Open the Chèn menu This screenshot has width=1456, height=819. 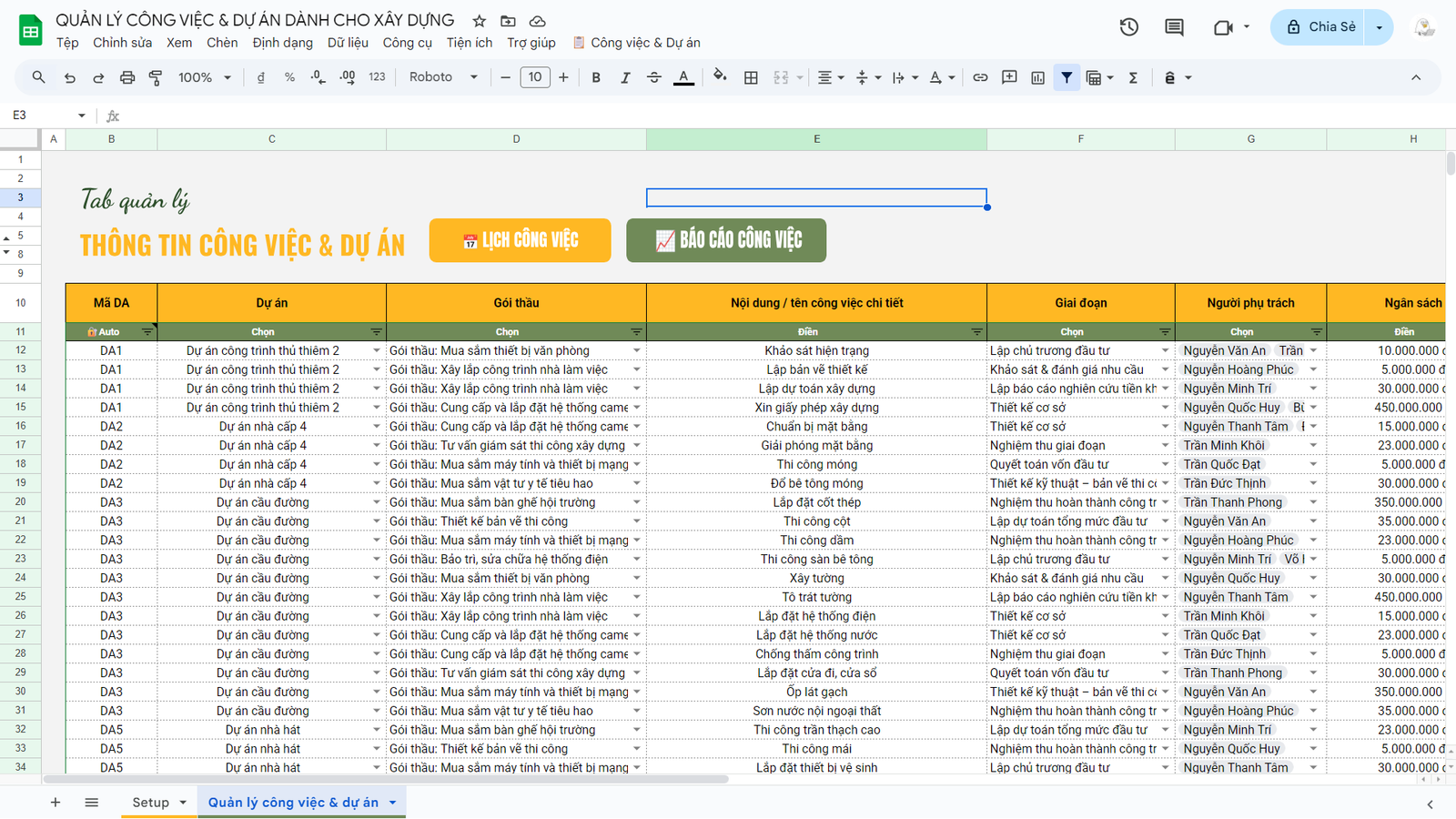[x=222, y=43]
